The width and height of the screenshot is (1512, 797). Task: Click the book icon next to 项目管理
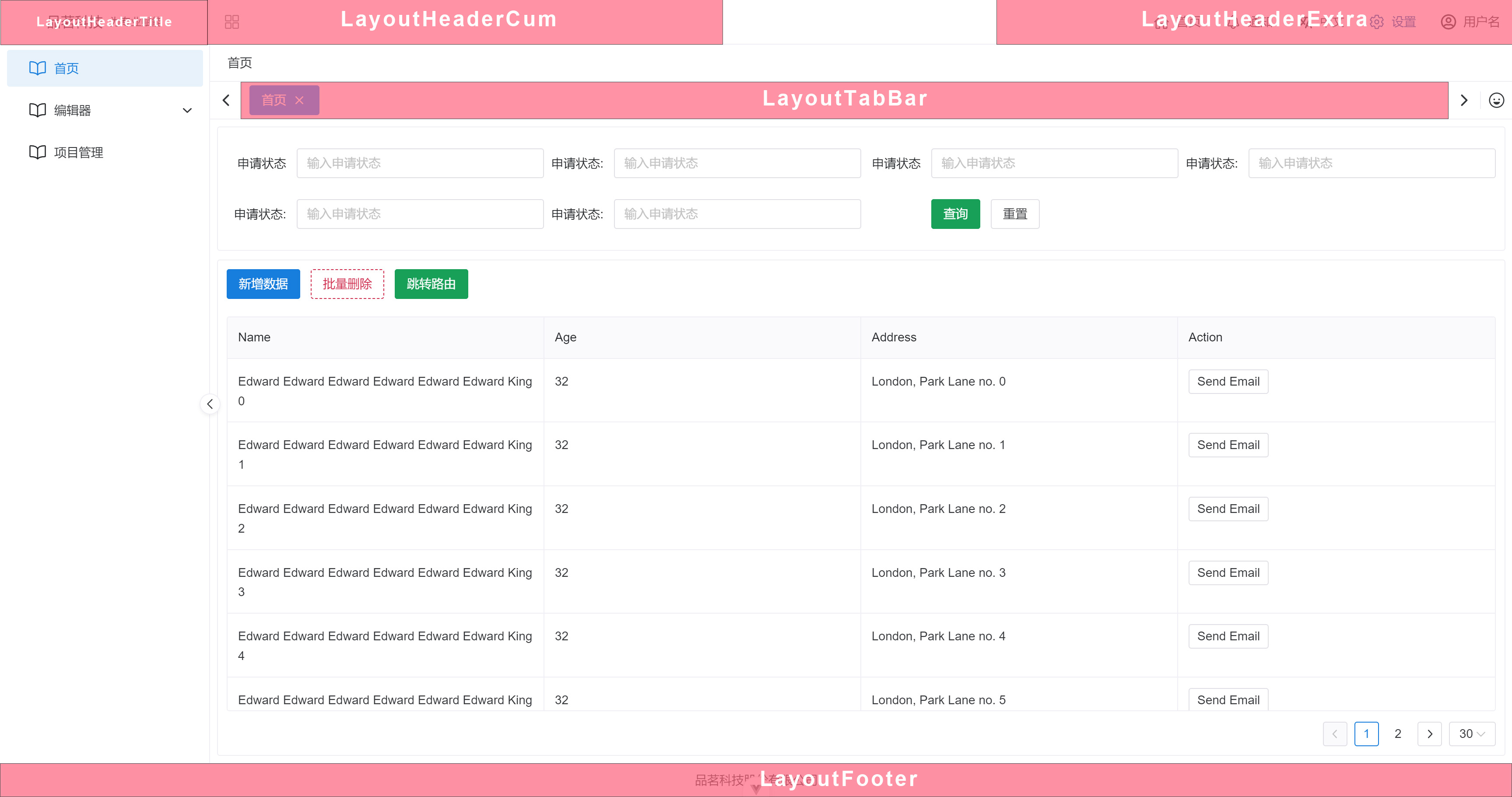click(38, 153)
